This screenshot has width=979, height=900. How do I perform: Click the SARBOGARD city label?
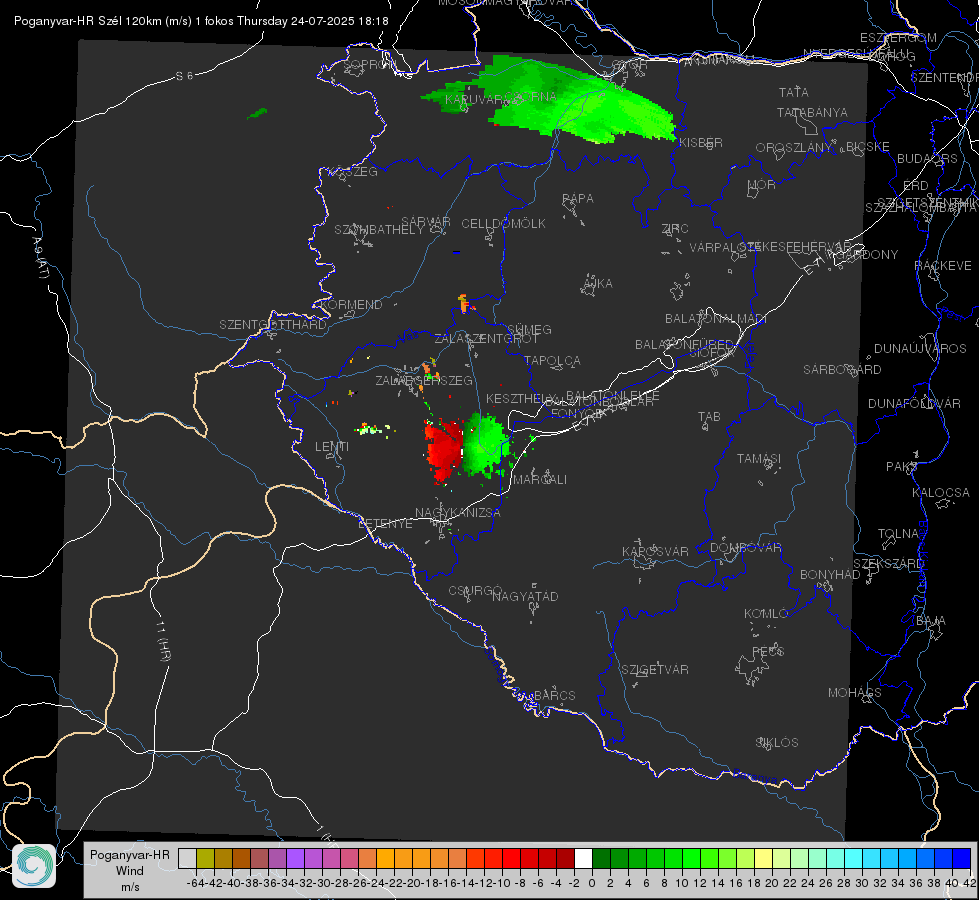tap(842, 370)
